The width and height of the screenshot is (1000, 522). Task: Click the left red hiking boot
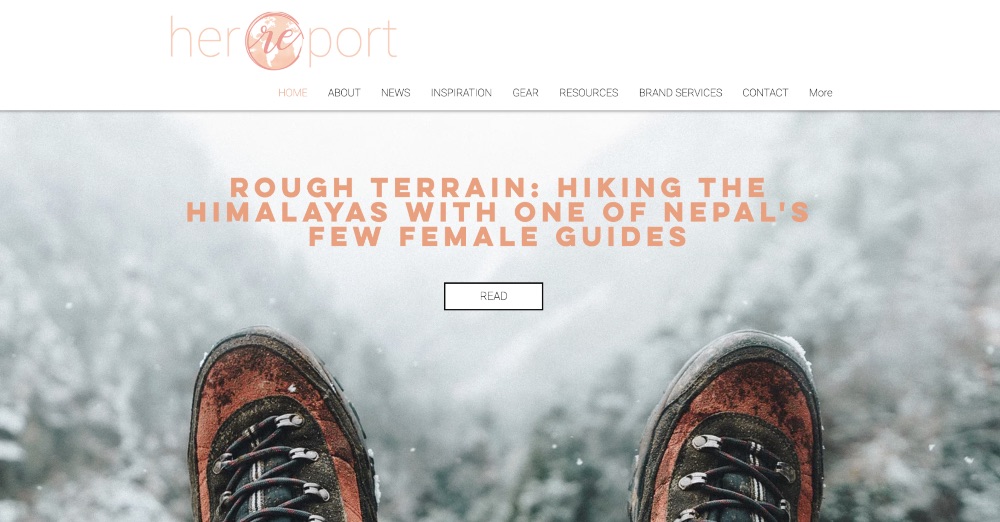[281, 428]
